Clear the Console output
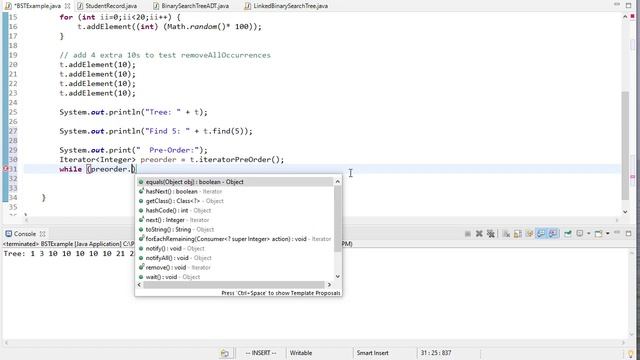Image resolution: width=640 pixels, height=360 pixels. (506, 234)
